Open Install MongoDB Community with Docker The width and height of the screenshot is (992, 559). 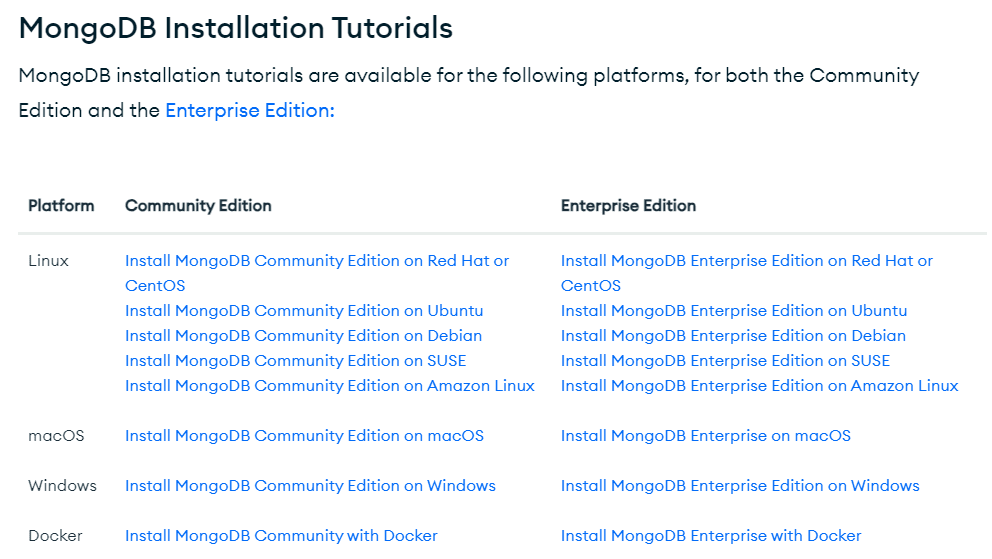[x=281, y=536]
